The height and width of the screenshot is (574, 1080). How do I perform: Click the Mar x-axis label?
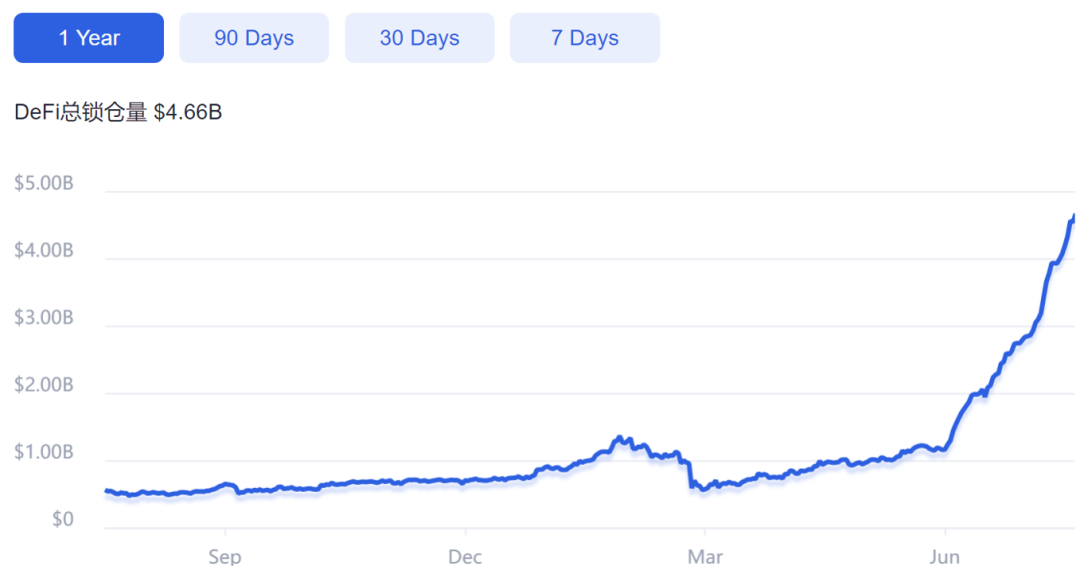(x=705, y=557)
